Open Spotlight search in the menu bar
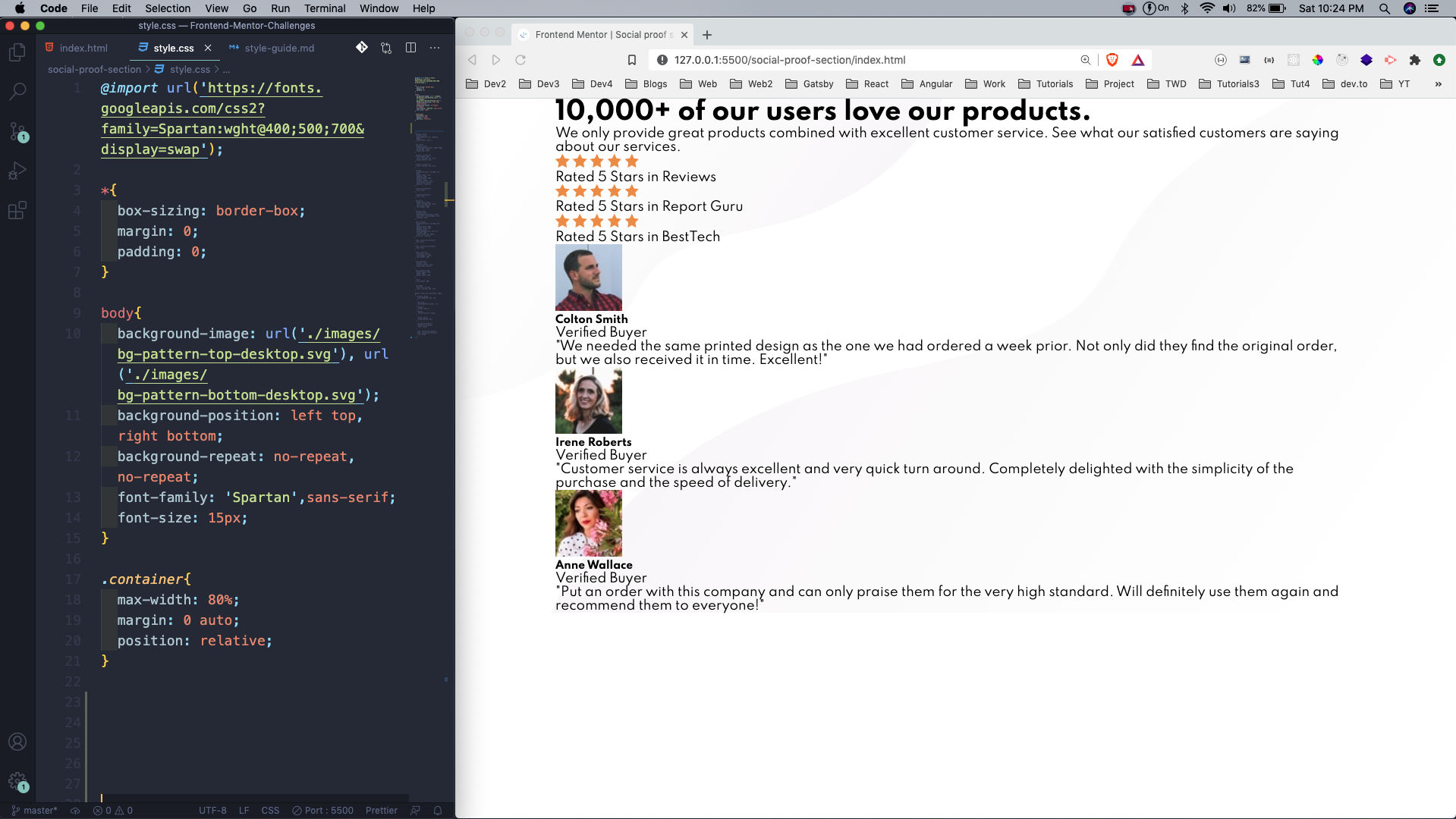 [1384, 8]
